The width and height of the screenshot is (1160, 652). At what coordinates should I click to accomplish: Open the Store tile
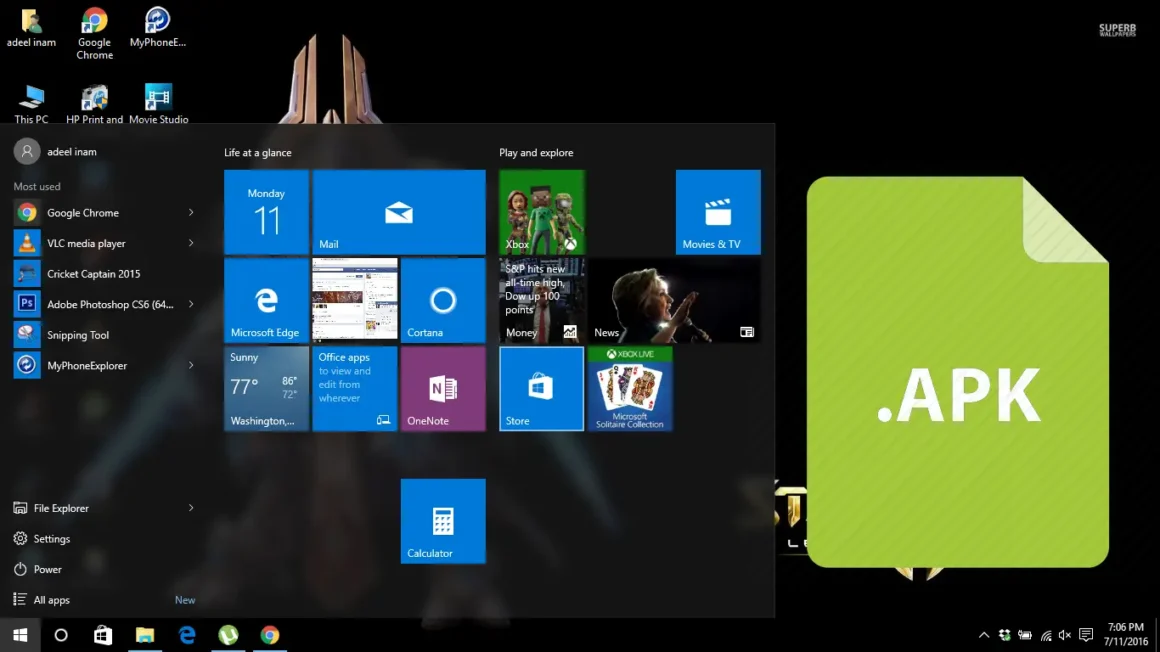pos(542,389)
